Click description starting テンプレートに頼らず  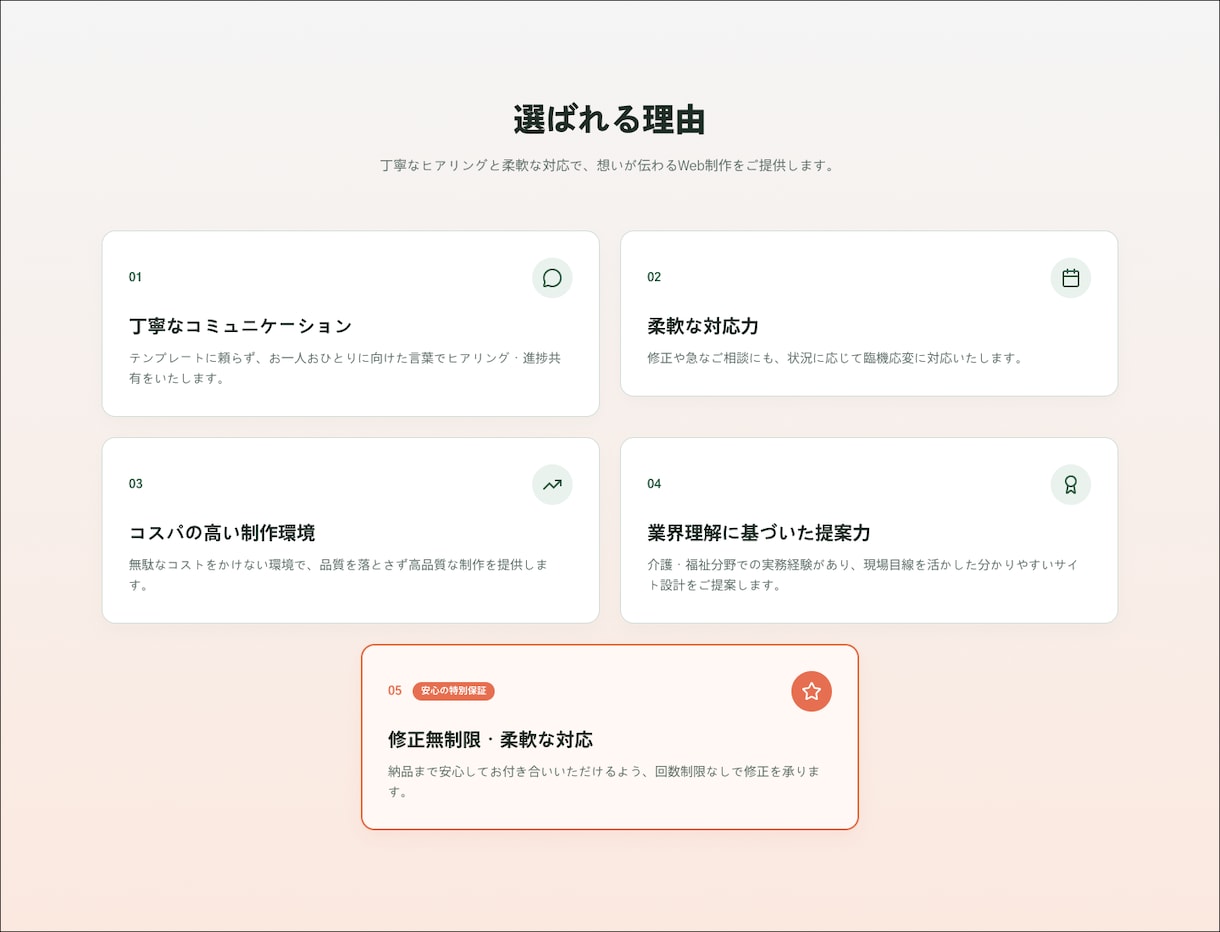345,368
